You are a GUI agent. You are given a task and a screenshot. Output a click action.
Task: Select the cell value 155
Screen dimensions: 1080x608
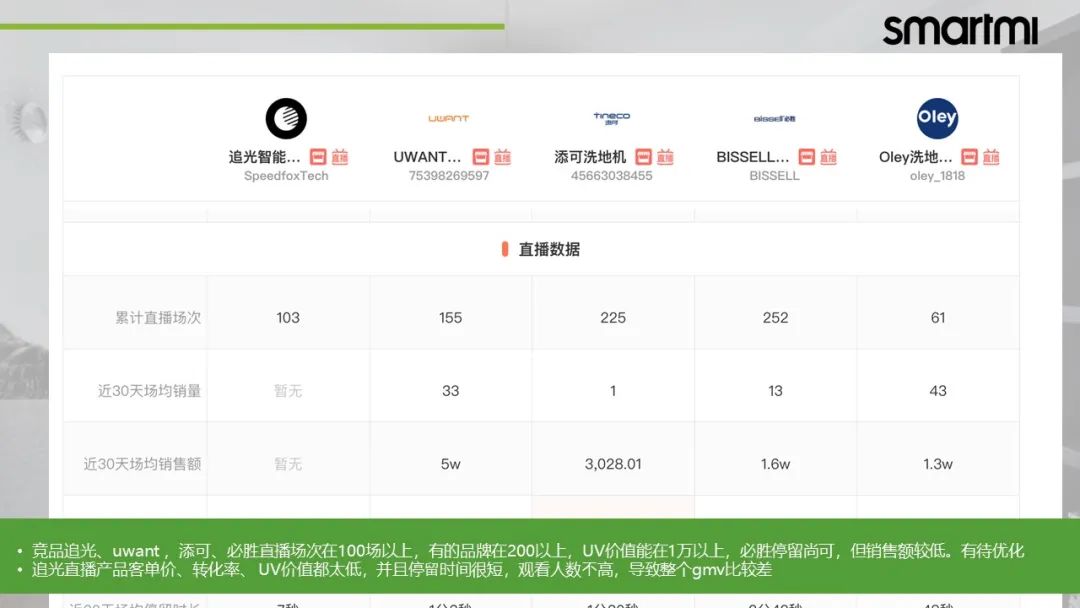click(x=450, y=317)
